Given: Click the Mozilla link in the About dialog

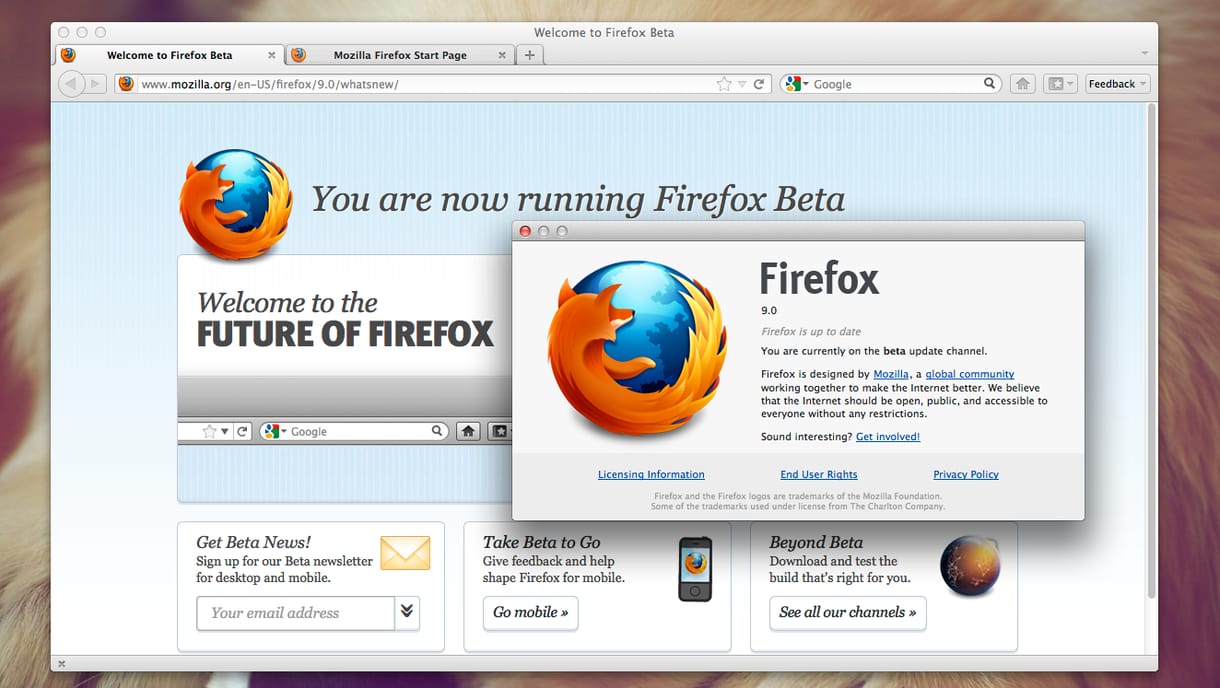Looking at the screenshot, I should (891, 374).
